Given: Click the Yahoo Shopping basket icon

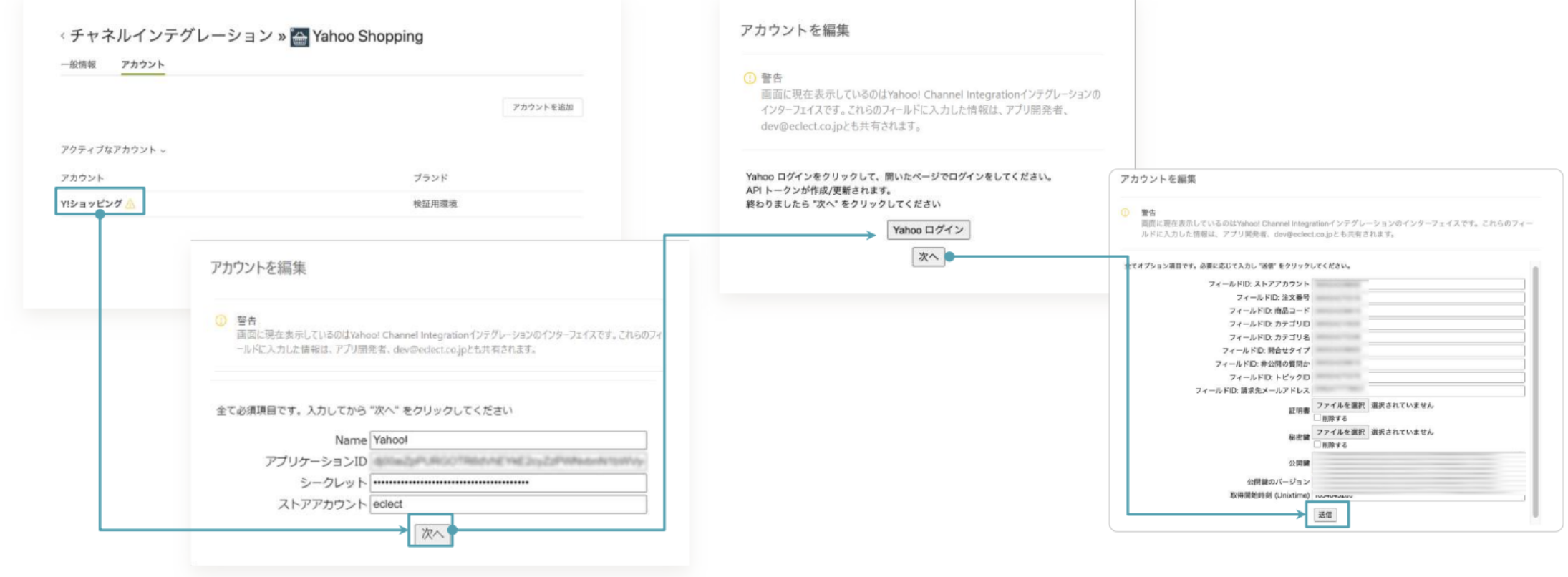Looking at the screenshot, I should [x=300, y=37].
